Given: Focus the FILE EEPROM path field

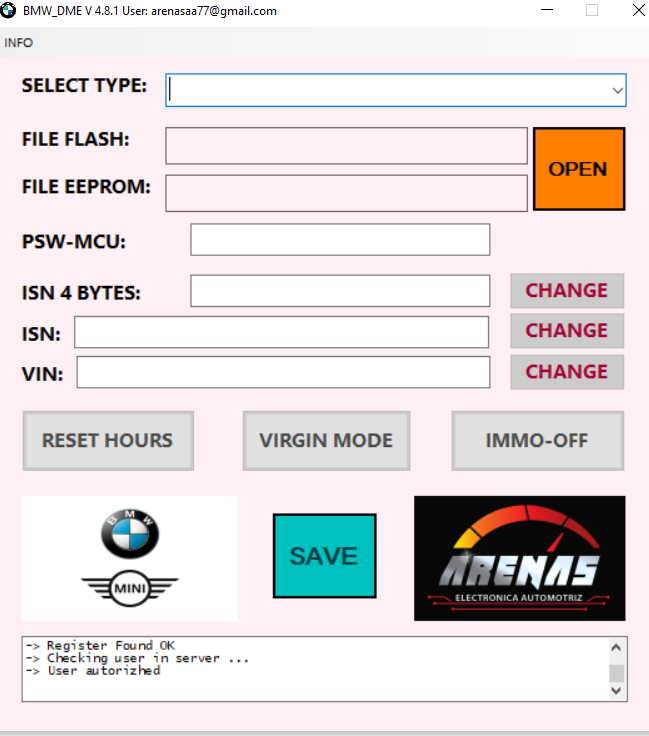Looking at the screenshot, I should (x=346, y=193).
